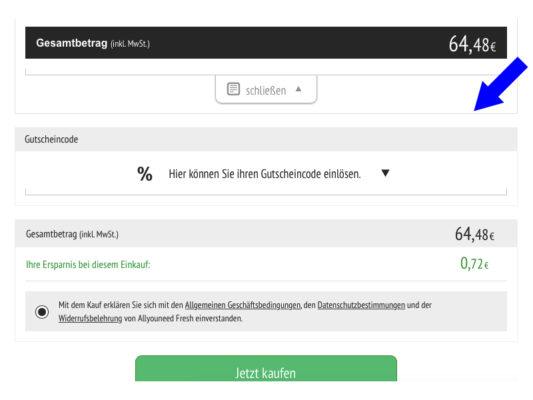Open the Widerrufsbelehrung link

pos(90,318)
